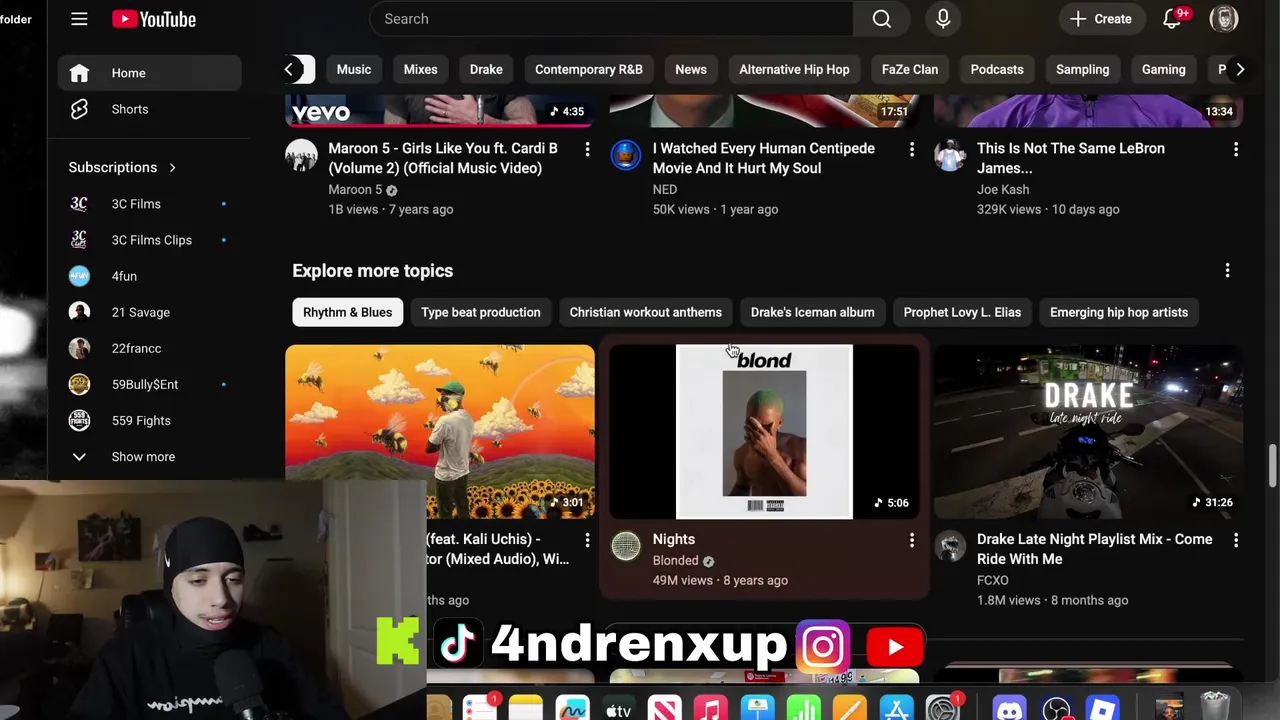Image resolution: width=1280 pixels, height=720 pixels.
Task: Open Drake Late Night Playlist Mix title
Action: (1095, 549)
